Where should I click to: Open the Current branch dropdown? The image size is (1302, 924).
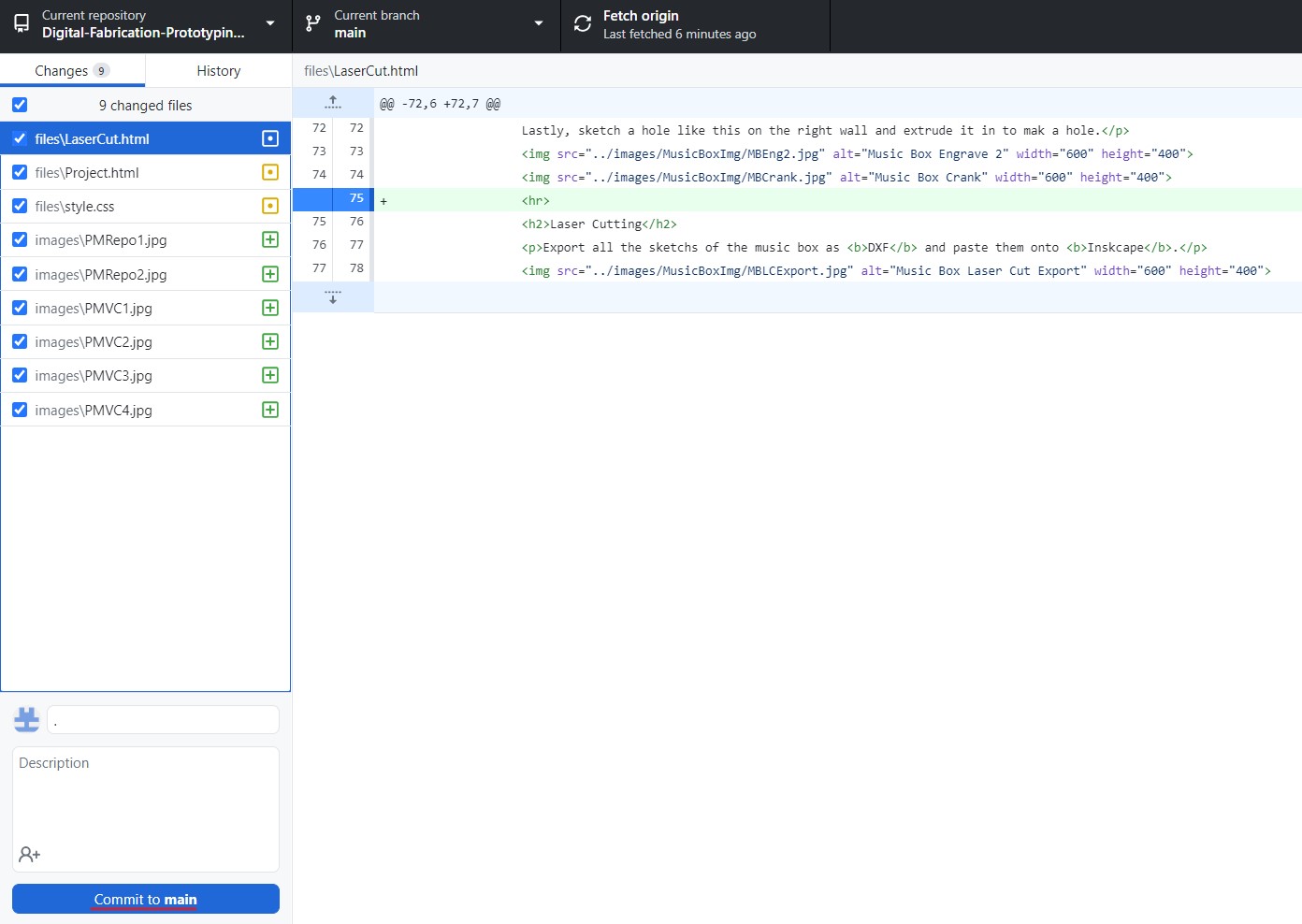427,26
